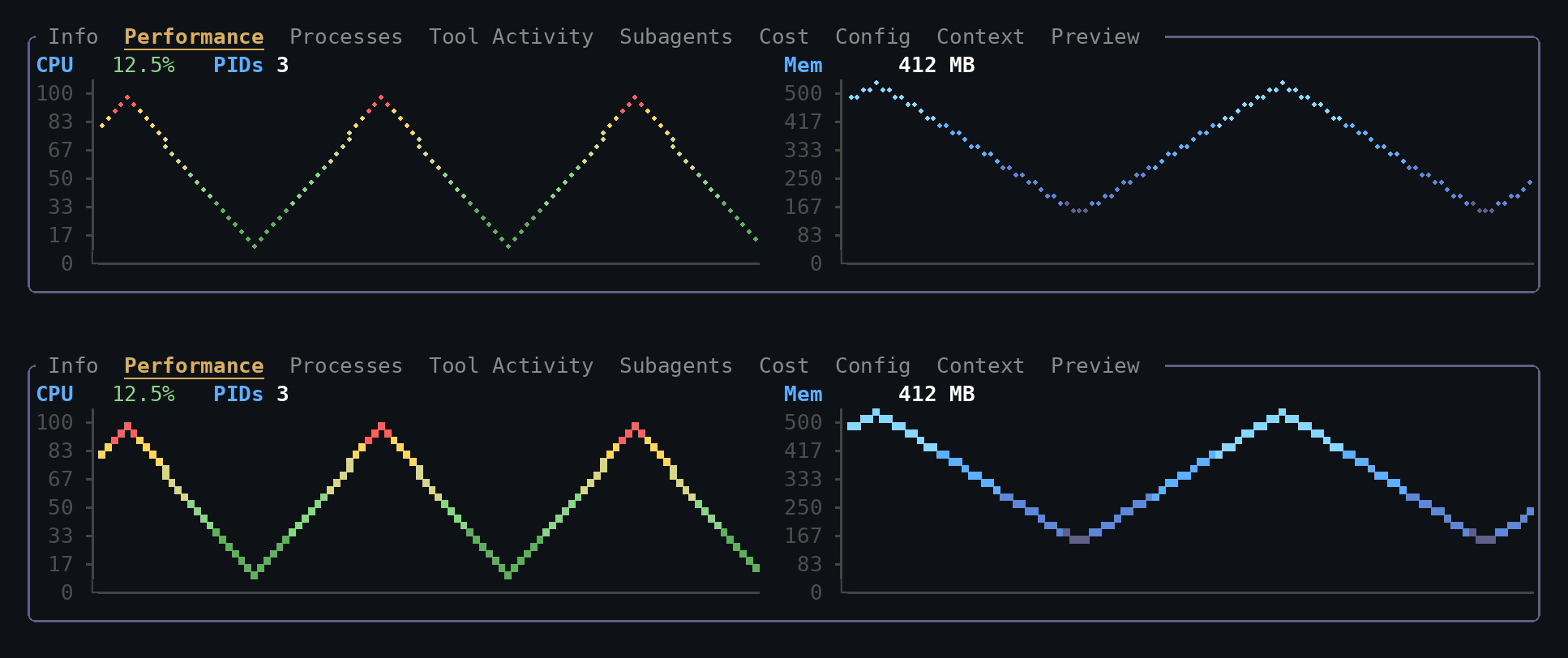This screenshot has height=658, width=1568.
Task: Click the 417 axis label in dotted-graph panel
Action: 803,122
